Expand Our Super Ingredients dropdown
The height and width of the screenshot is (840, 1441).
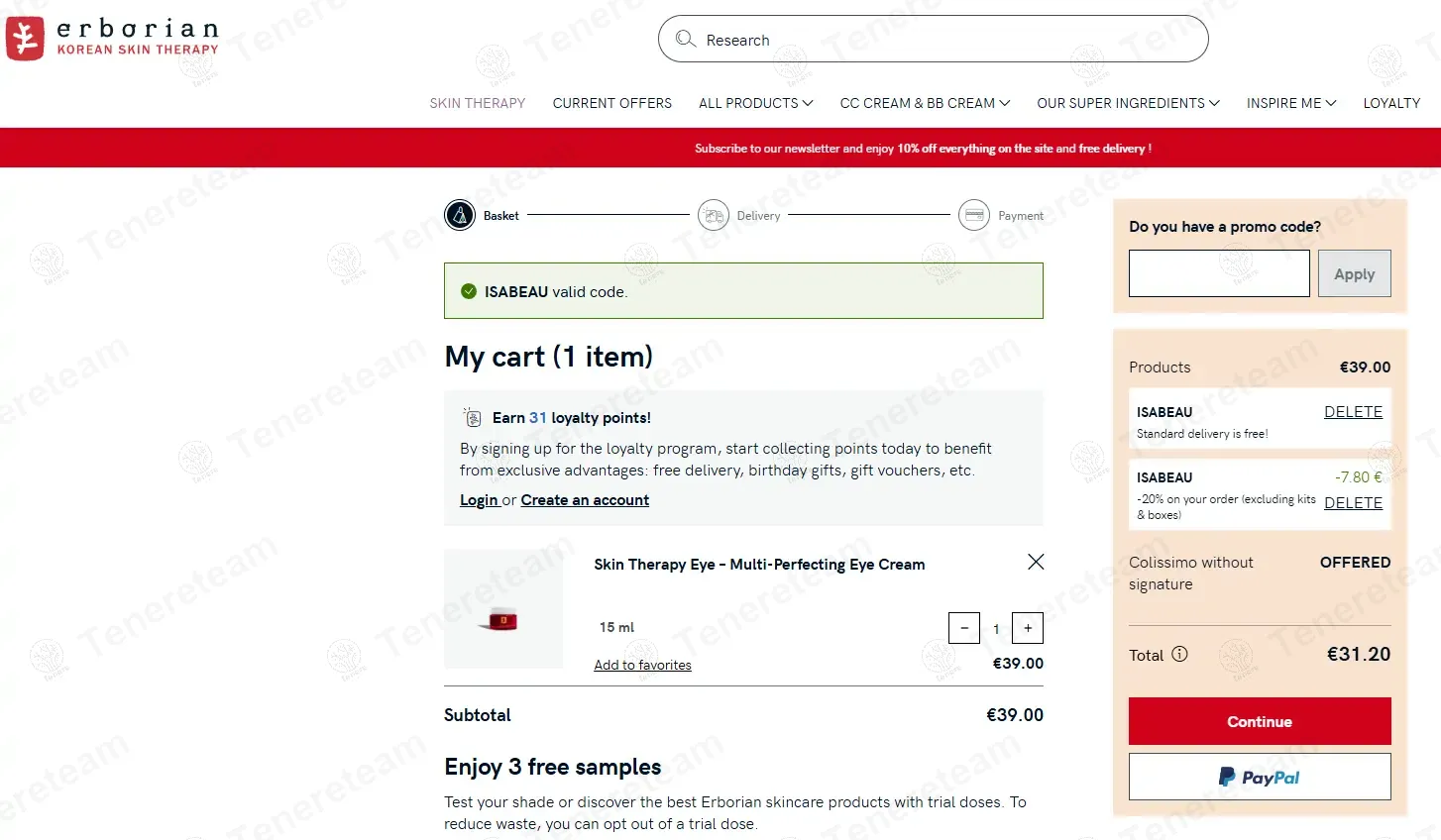pyautogui.click(x=1128, y=103)
